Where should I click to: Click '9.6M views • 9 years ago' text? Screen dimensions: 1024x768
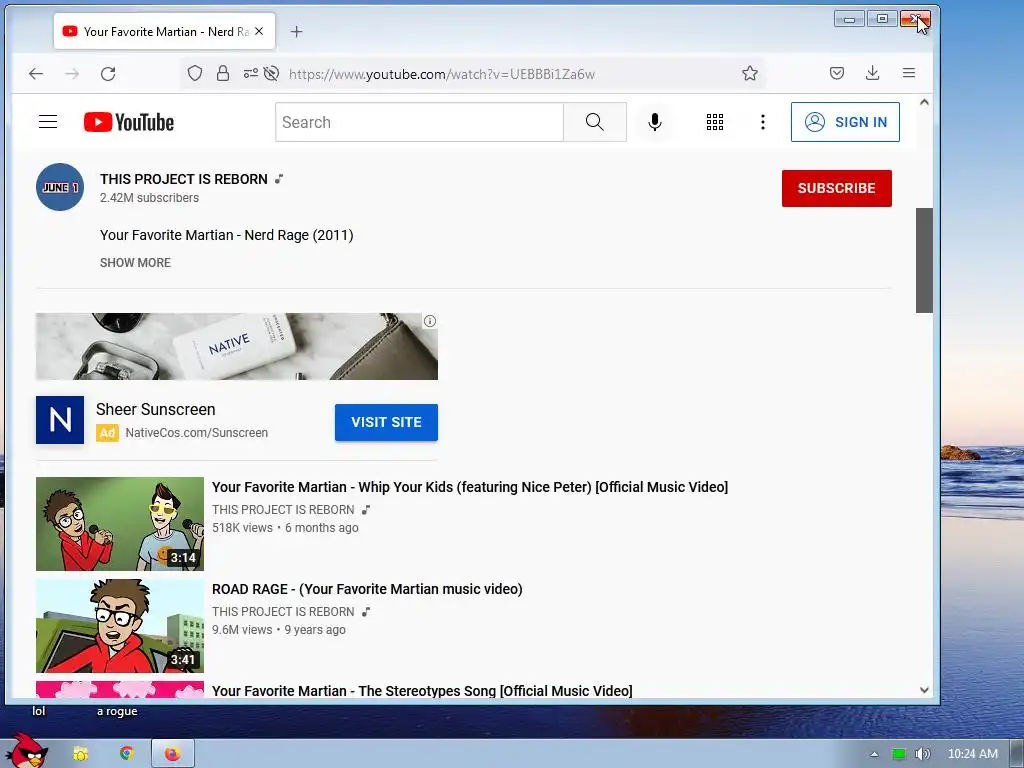(279, 630)
